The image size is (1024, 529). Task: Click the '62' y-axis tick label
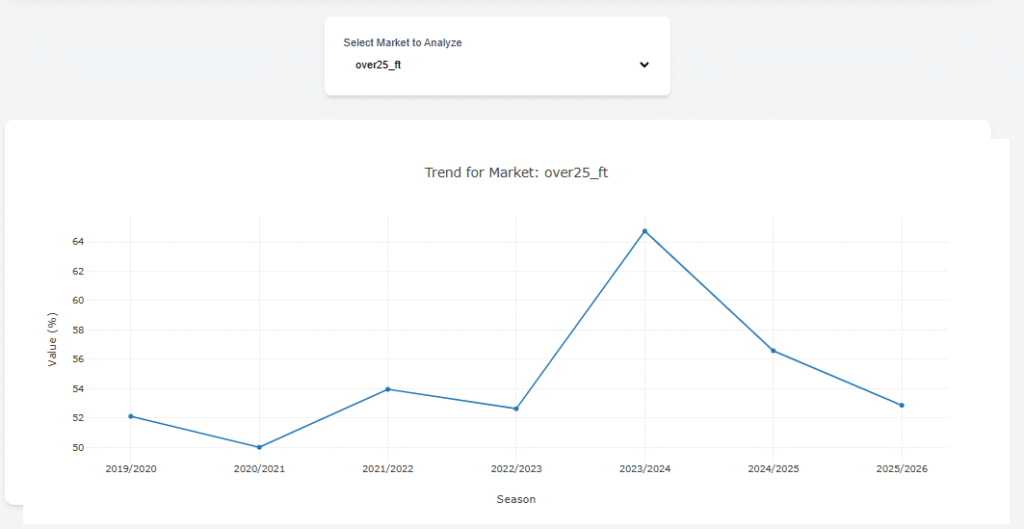78,271
